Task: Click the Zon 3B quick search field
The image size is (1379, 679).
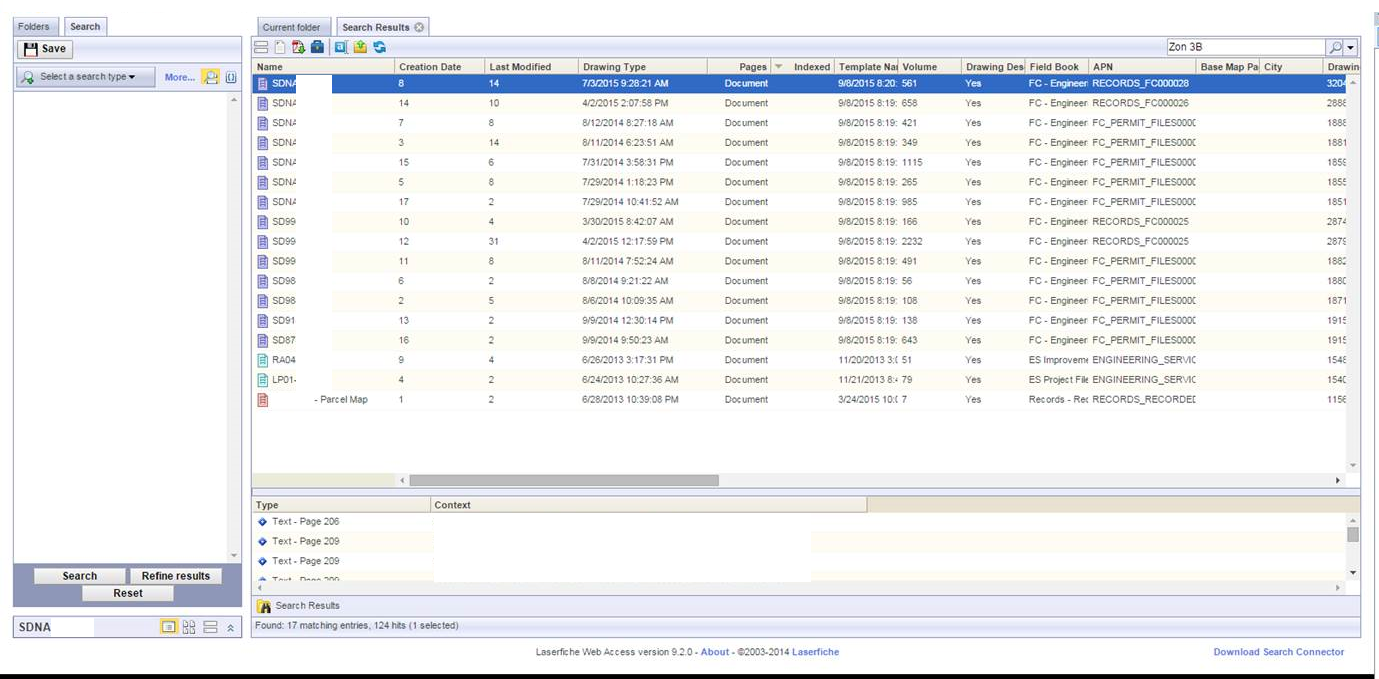Action: click(x=1244, y=47)
